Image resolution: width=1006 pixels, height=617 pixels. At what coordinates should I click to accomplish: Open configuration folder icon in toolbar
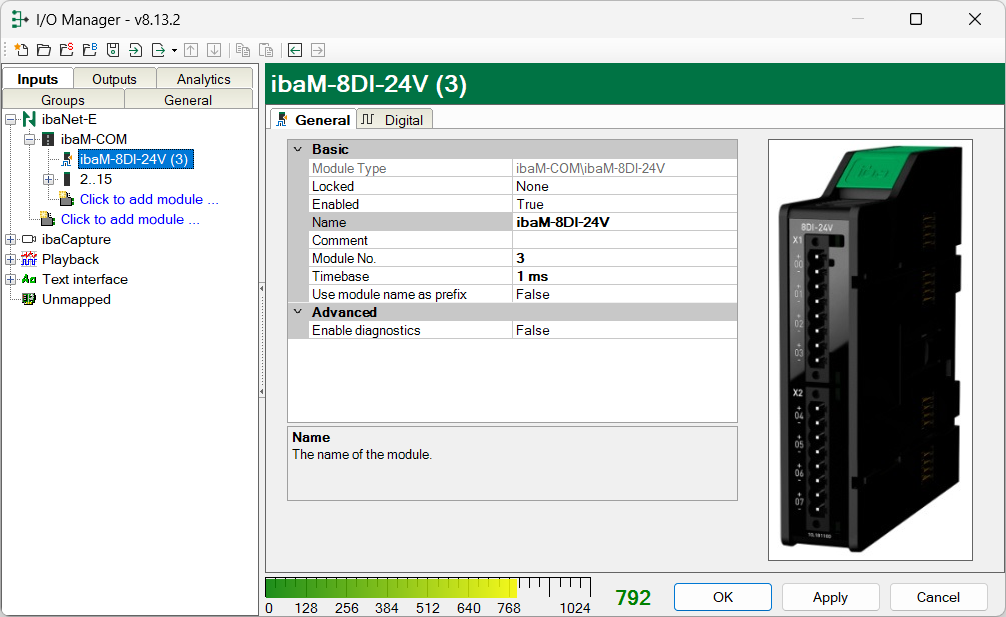pyautogui.click(x=44, y=50)
